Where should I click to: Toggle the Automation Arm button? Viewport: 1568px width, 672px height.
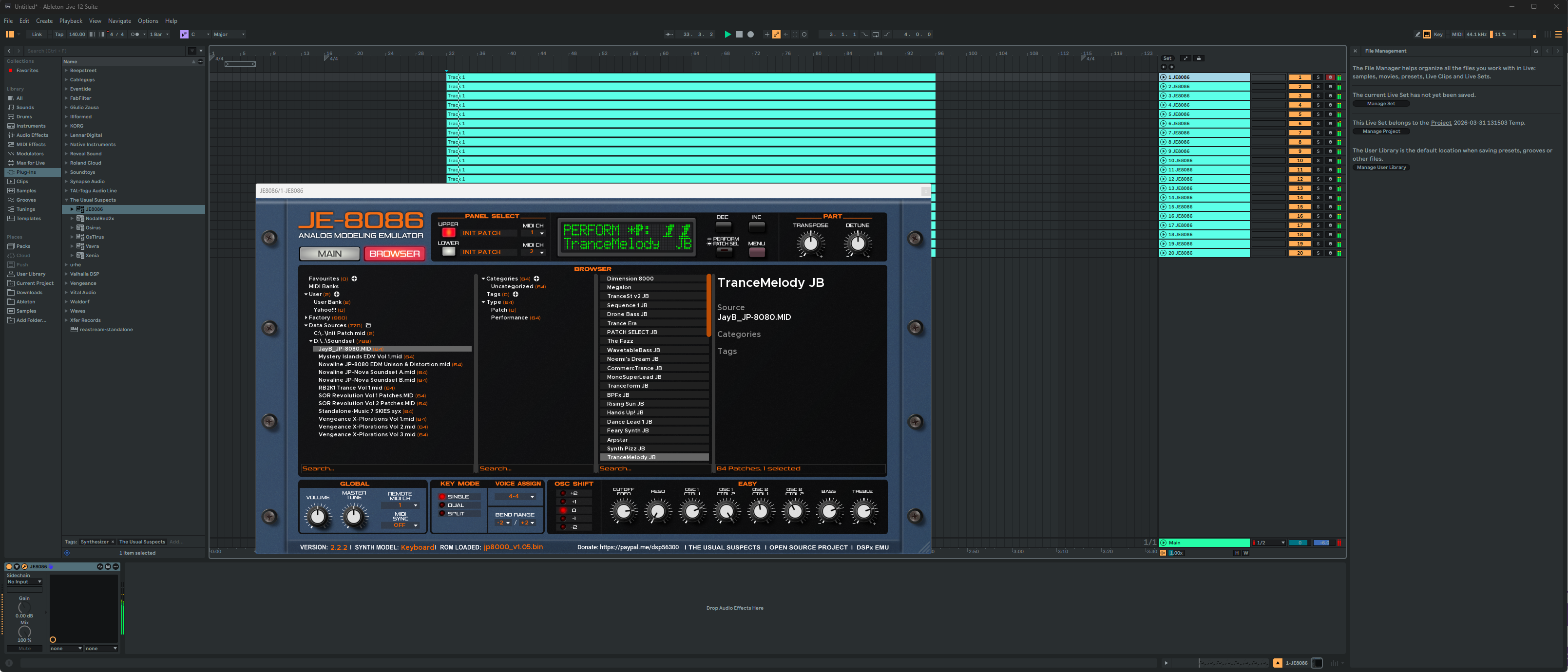(776, 35)
